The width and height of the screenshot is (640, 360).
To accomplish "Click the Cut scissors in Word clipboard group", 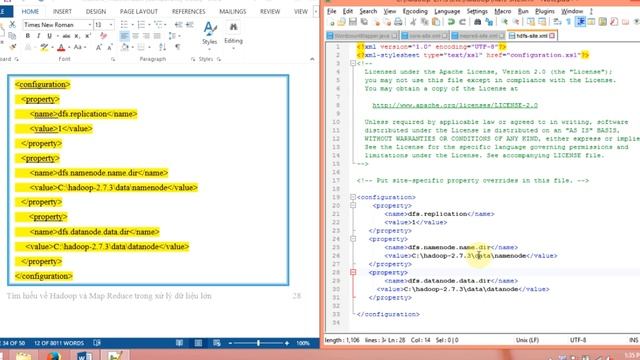I will [12, 25].
